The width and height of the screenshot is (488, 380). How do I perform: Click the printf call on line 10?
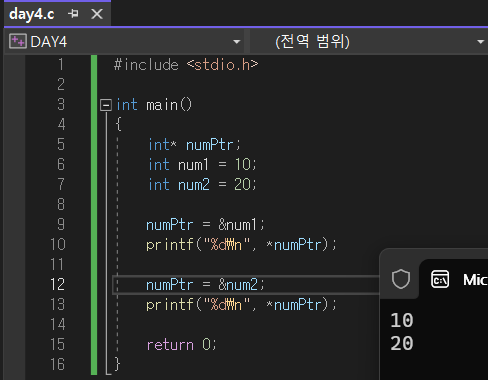(x=242, y=245)
